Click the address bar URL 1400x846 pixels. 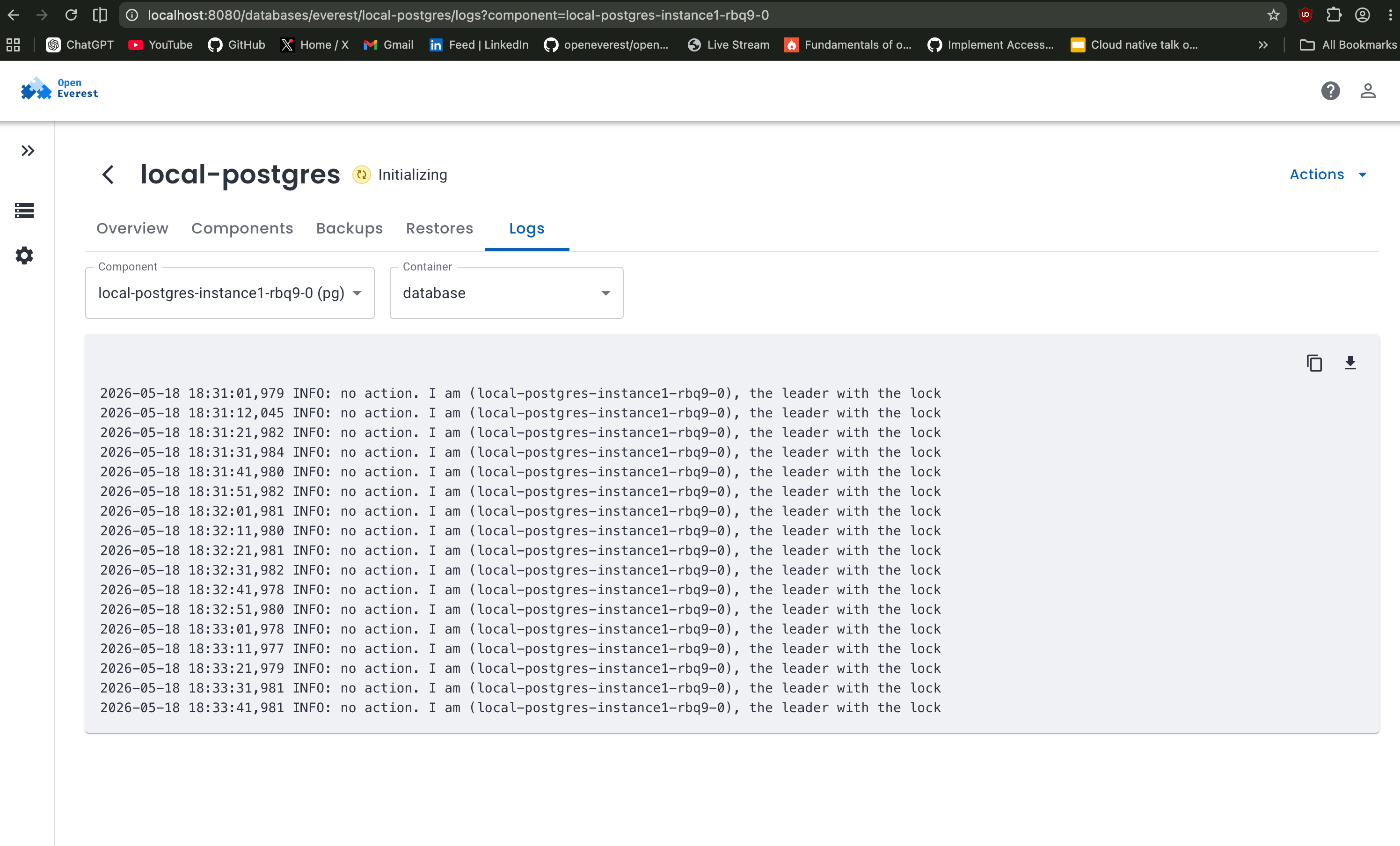click(458, 15)
